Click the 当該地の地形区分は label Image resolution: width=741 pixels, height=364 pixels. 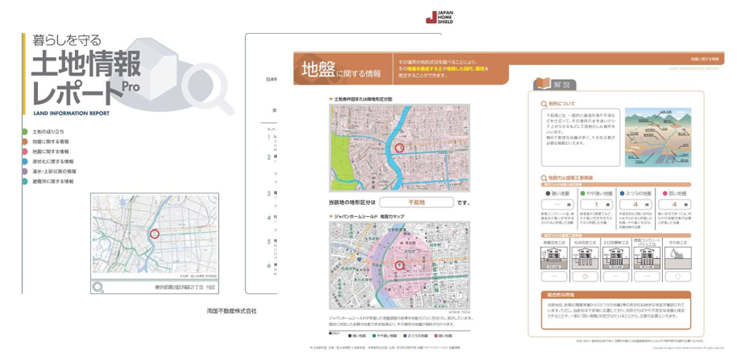coord(352,203)
